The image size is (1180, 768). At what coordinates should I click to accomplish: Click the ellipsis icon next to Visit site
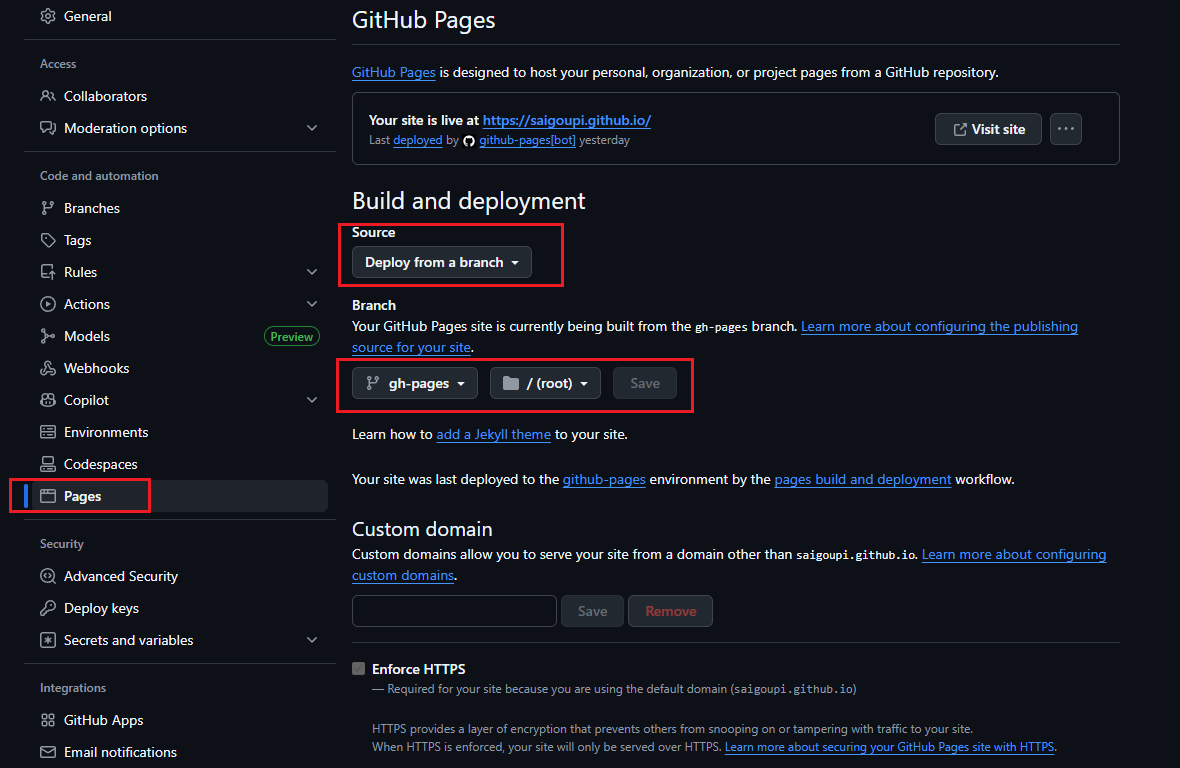1065,128
